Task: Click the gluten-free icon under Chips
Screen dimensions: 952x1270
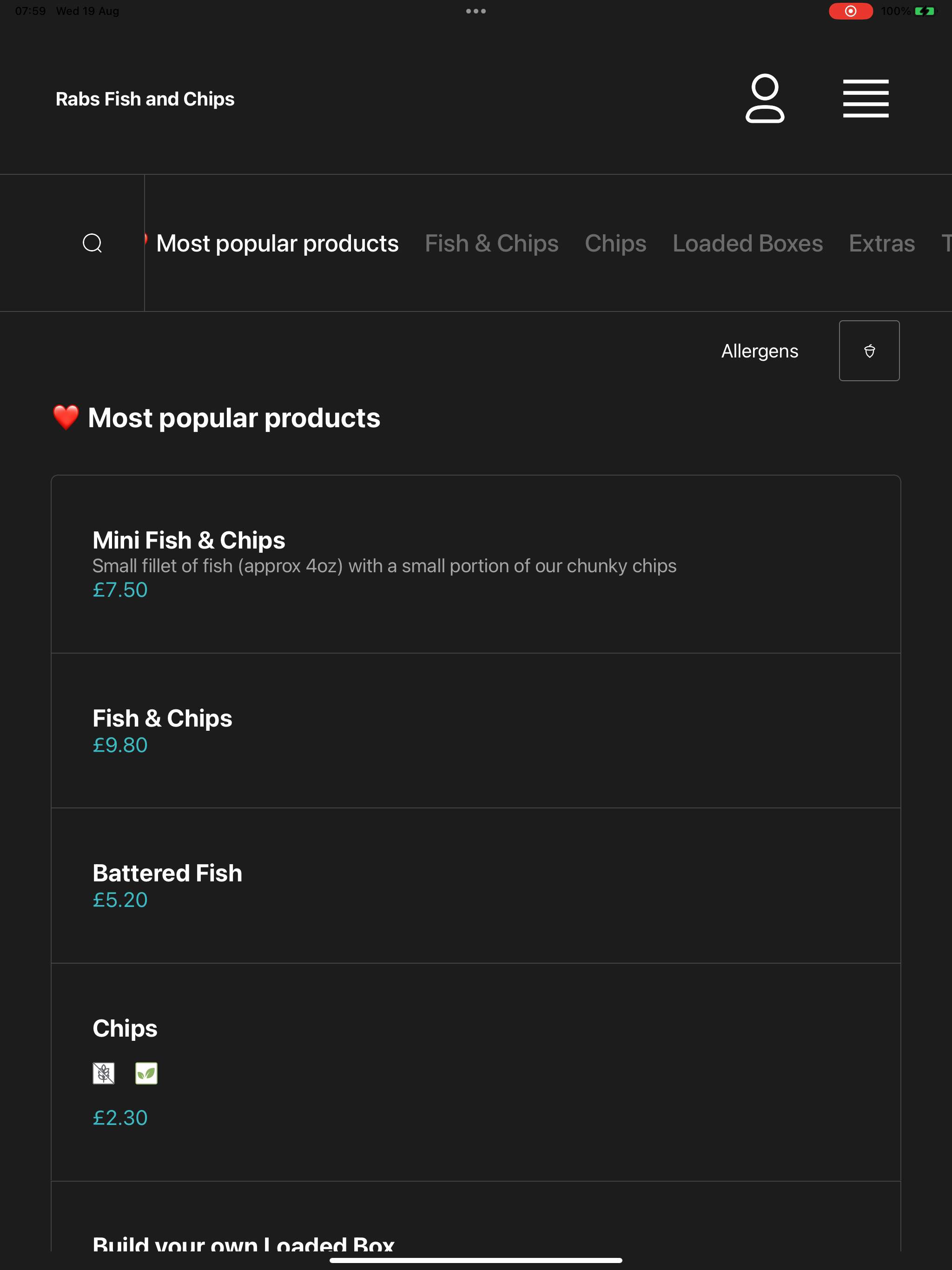Action: (x=103, y=1073)
